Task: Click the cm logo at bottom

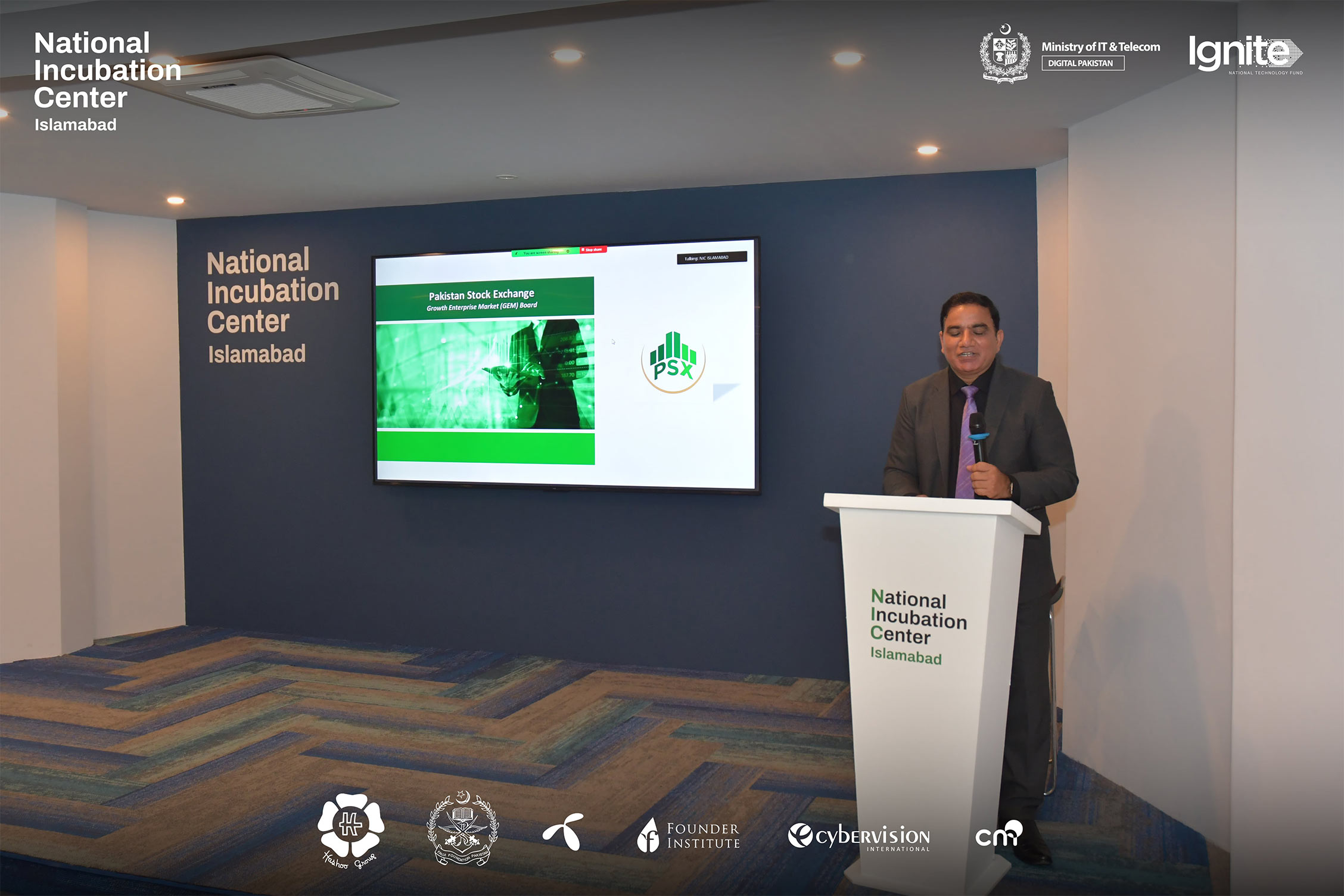Action: click(x=999, y=833)
